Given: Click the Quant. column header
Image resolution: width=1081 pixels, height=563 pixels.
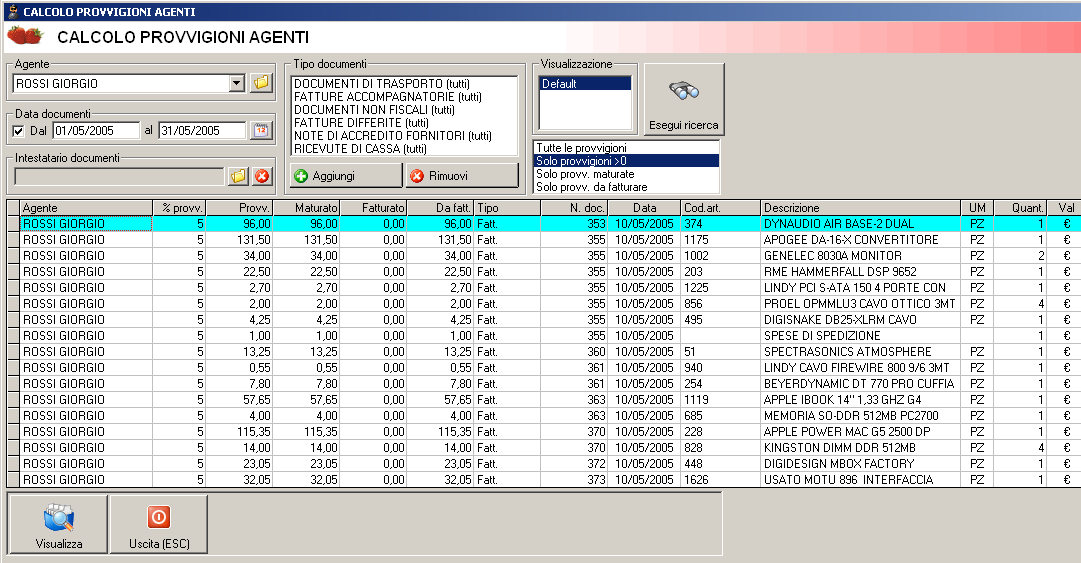Looking at the screenshot, I should tap(1020, 207).
